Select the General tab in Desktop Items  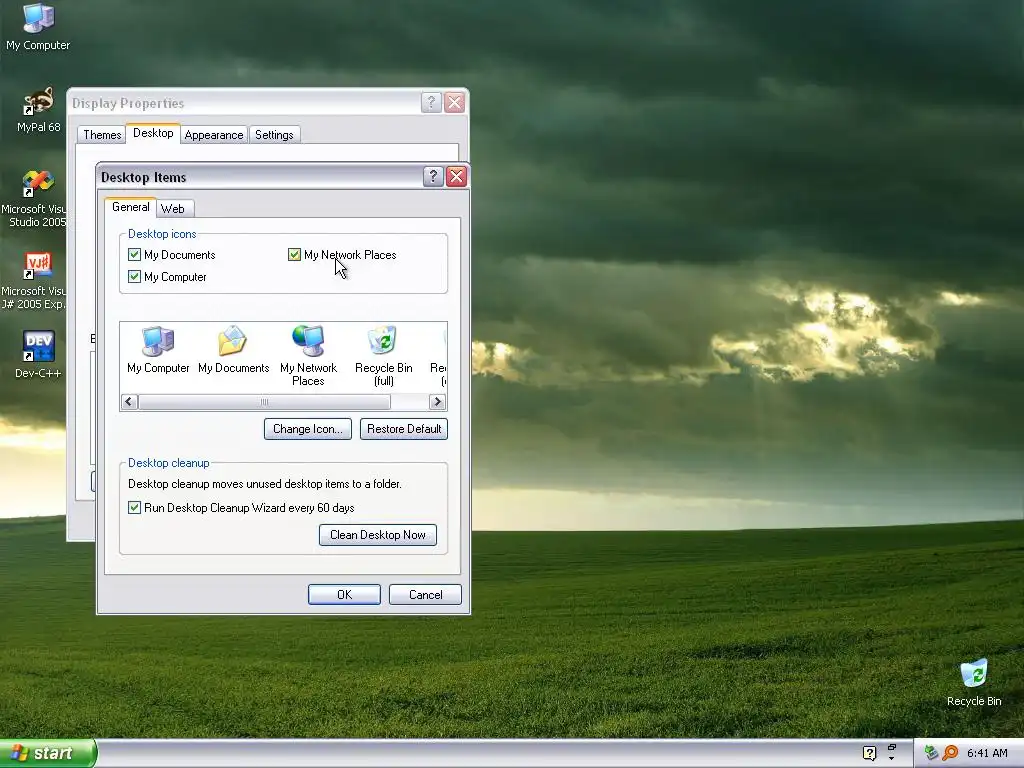(x=131, y=207)
